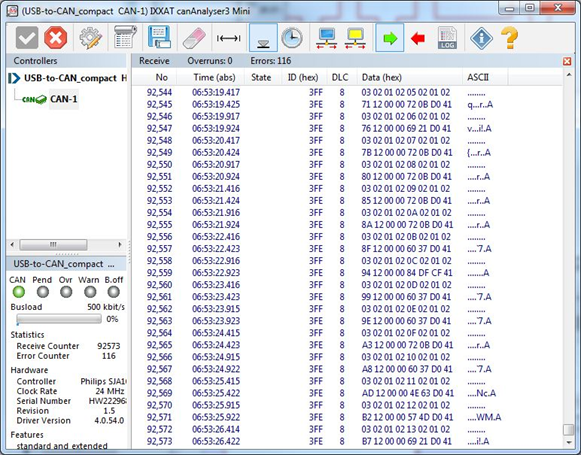The width and height of the screenshot is (581, 455).
Task: Click the gray checkmark start button
Action: click(27, 38)
